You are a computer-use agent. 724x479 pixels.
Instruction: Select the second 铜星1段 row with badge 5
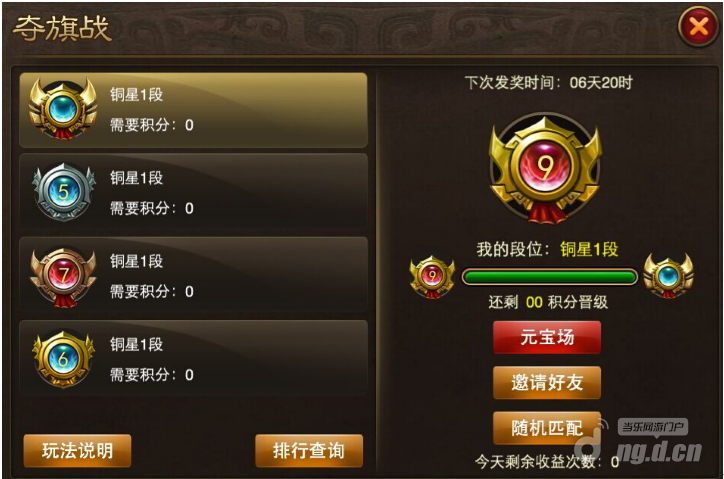pos(193,192)
